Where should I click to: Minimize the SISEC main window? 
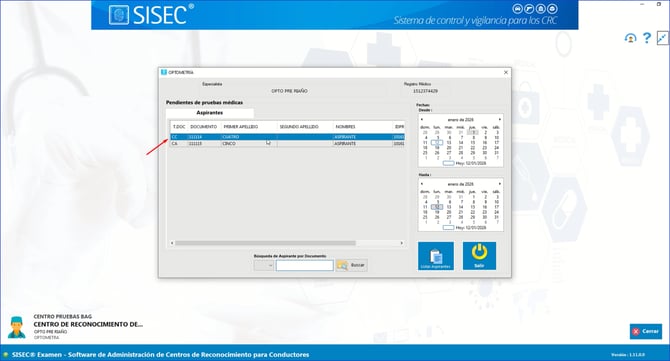point(642,4)
